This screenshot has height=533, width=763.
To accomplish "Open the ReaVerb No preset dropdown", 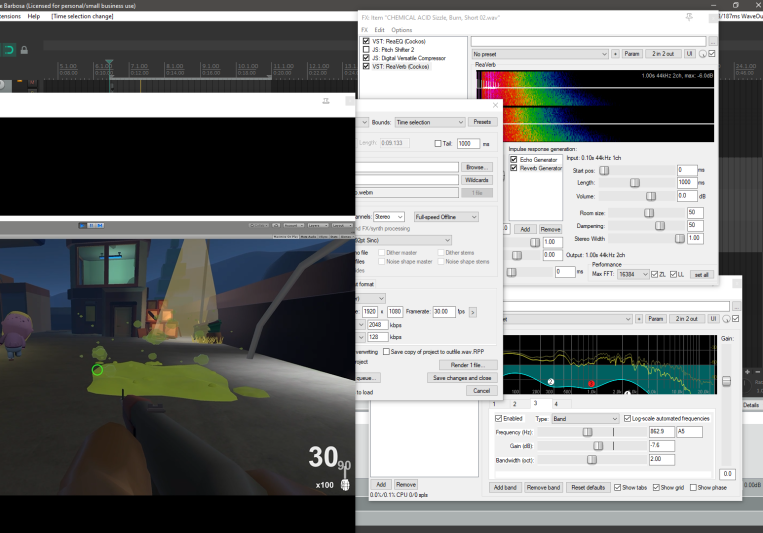I will tap(540, 54).
